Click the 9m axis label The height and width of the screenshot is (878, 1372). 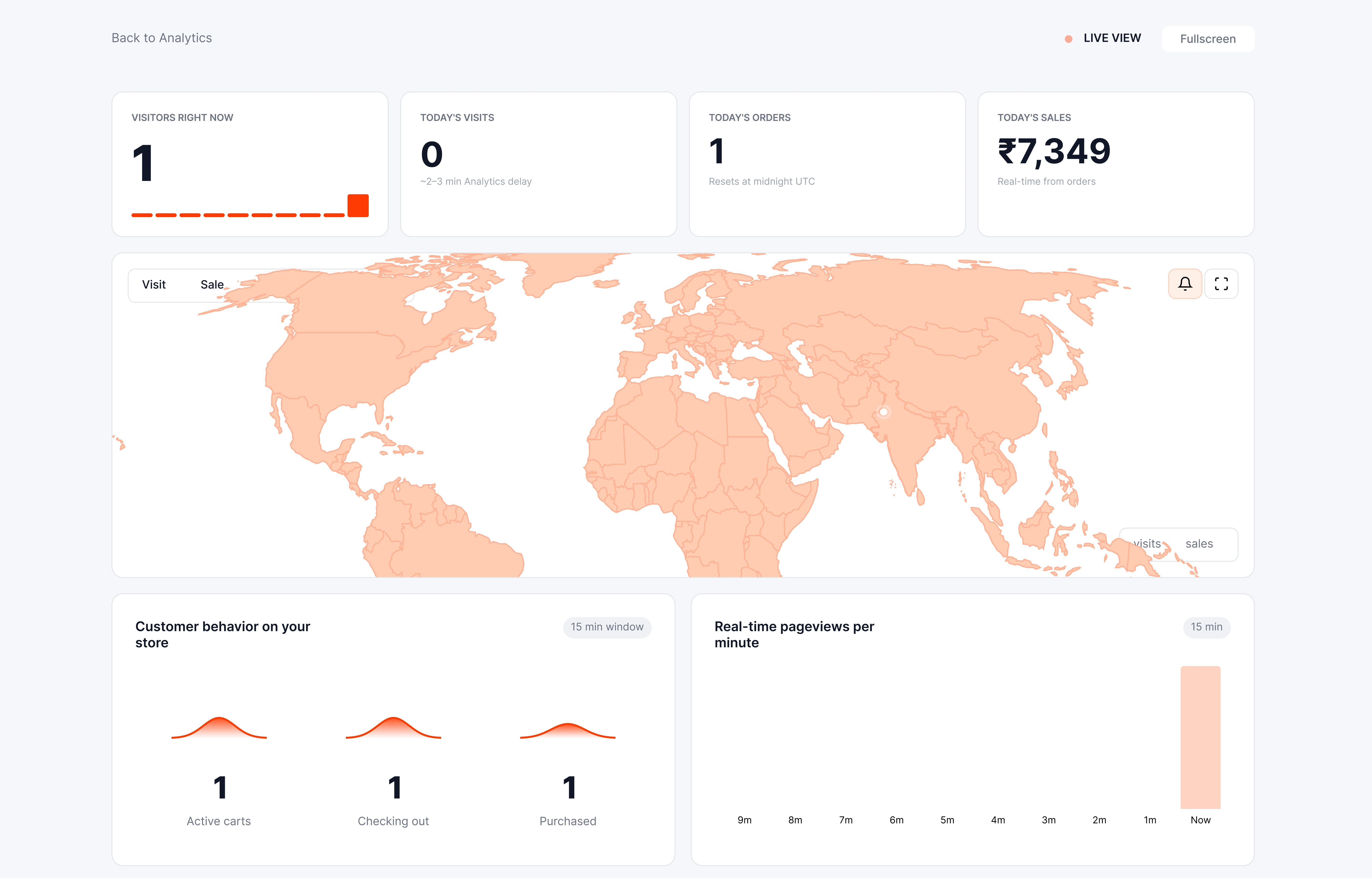click(x=744, y=820)
